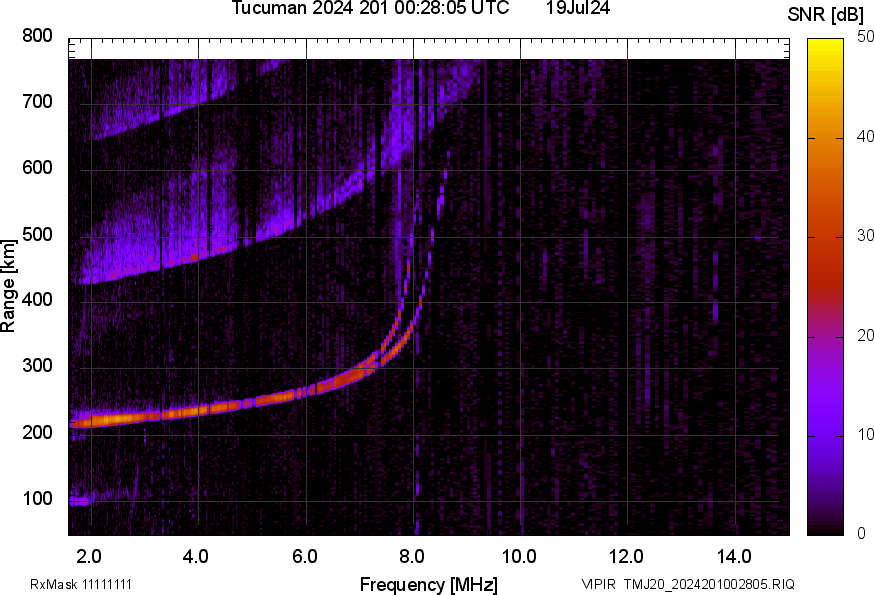The height and width of the screenshot is (595, 874).
Task: Click the SNR [dB] colorbar label
Action: pyautogui.click(x=824, y=12)
